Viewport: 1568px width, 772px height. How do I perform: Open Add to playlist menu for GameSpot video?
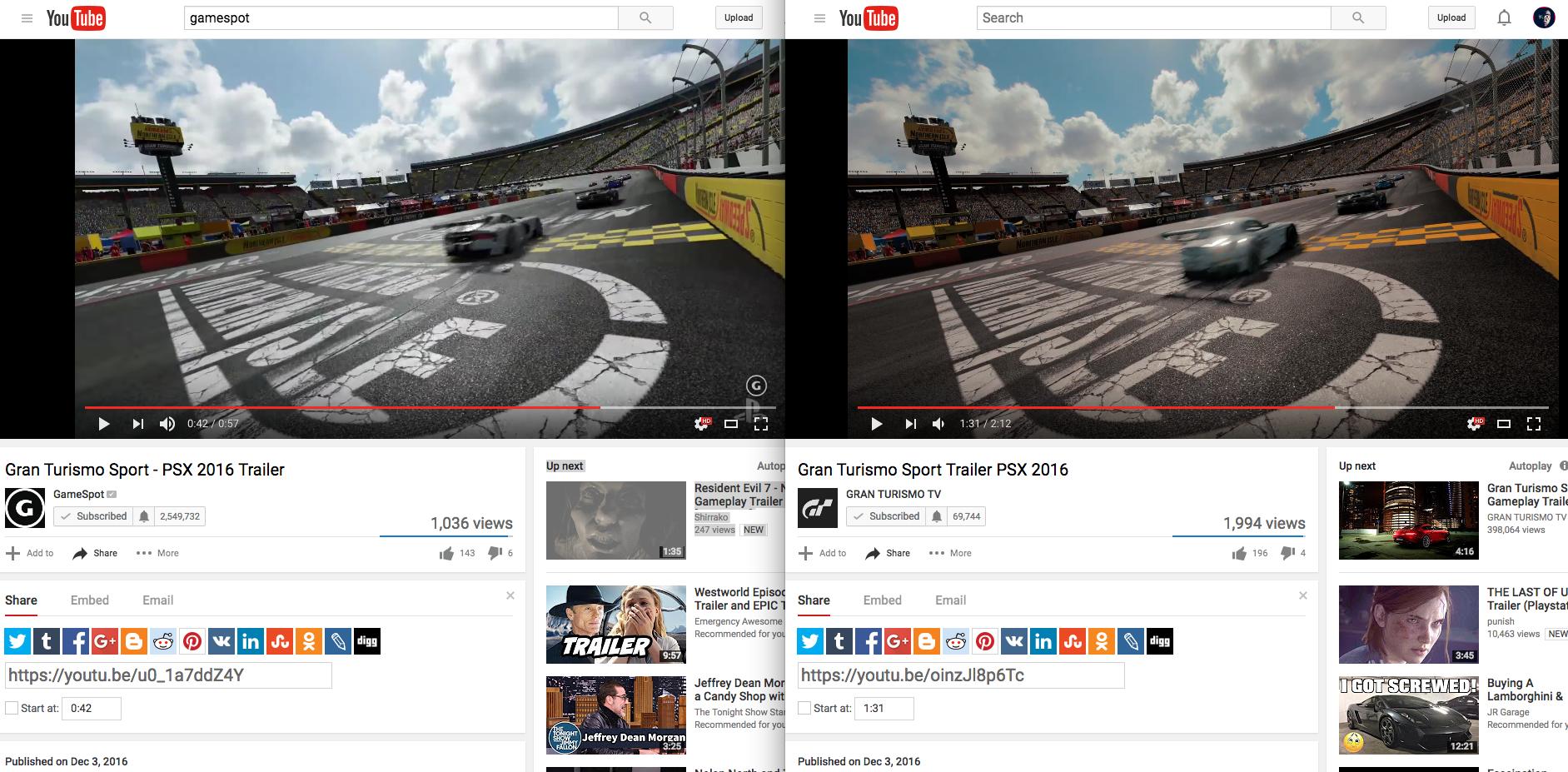[30, 553]
